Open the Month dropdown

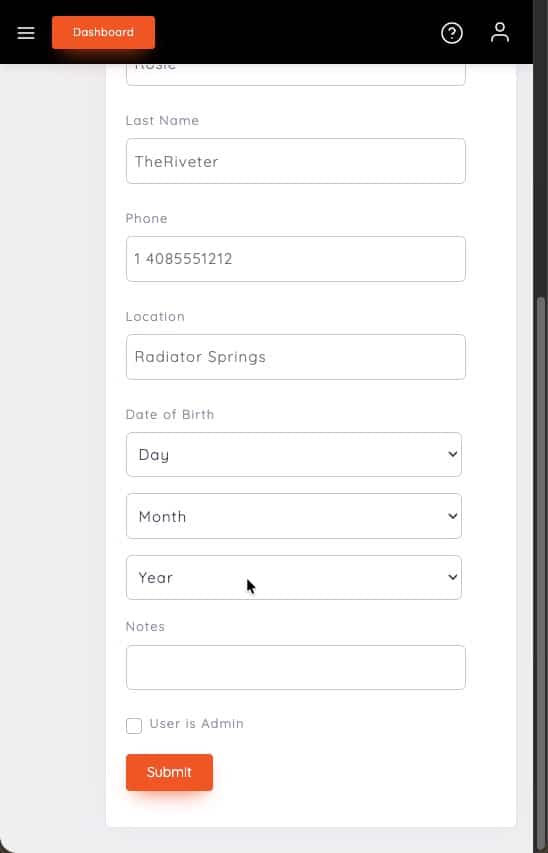coord(294,516)
